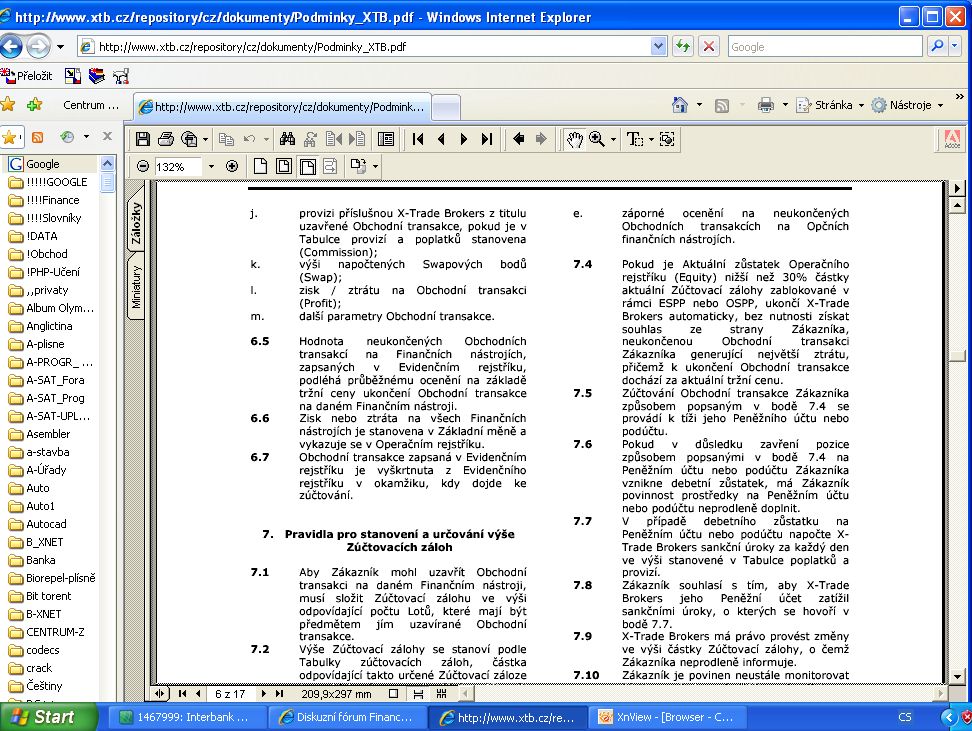Image resolution: width=972 pixels, height=731 pixels.
Task: Click the Windows Start button
Action: pyautogui.click(x=48, y=717)
